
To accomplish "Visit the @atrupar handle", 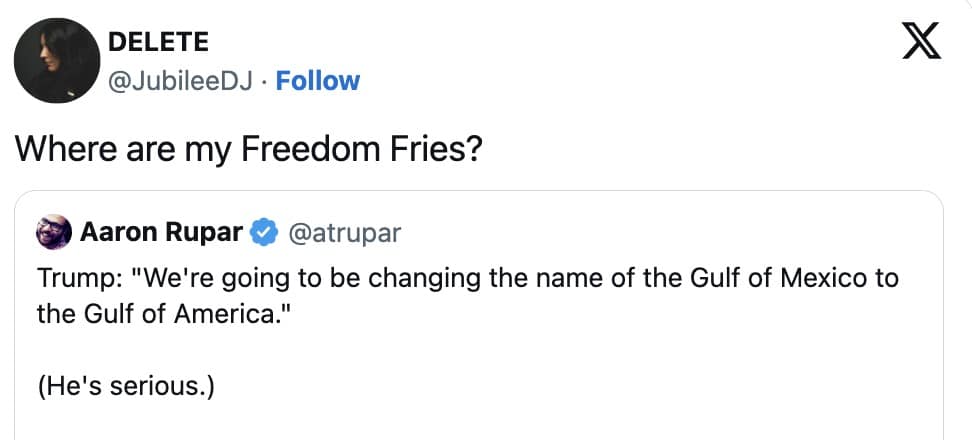I will click(344, 233).
